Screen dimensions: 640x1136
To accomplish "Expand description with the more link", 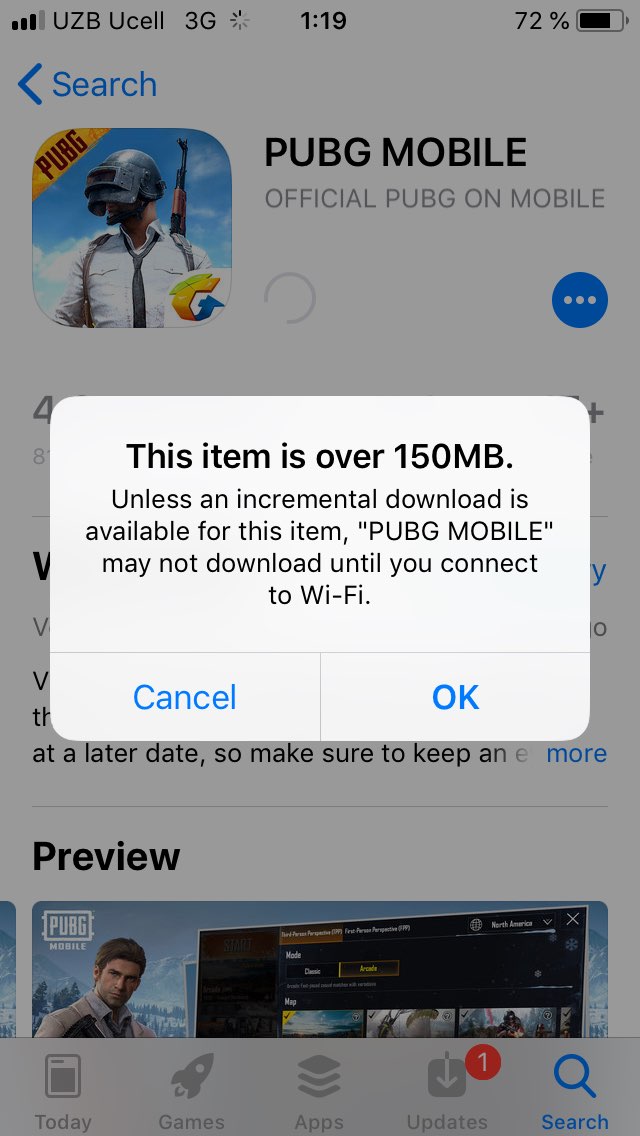I will tap(576, 753).
